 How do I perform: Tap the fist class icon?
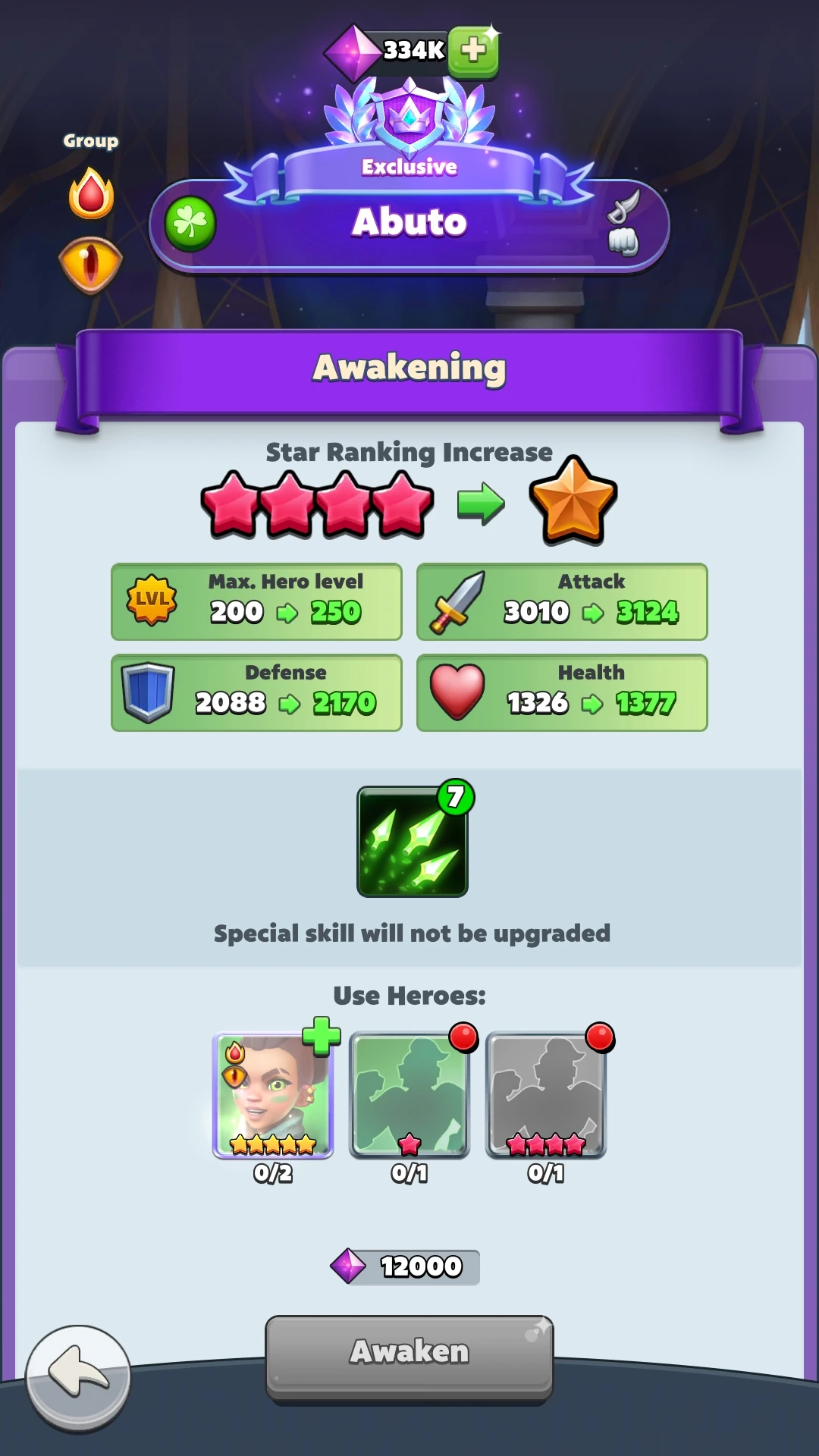click(623, 242)
